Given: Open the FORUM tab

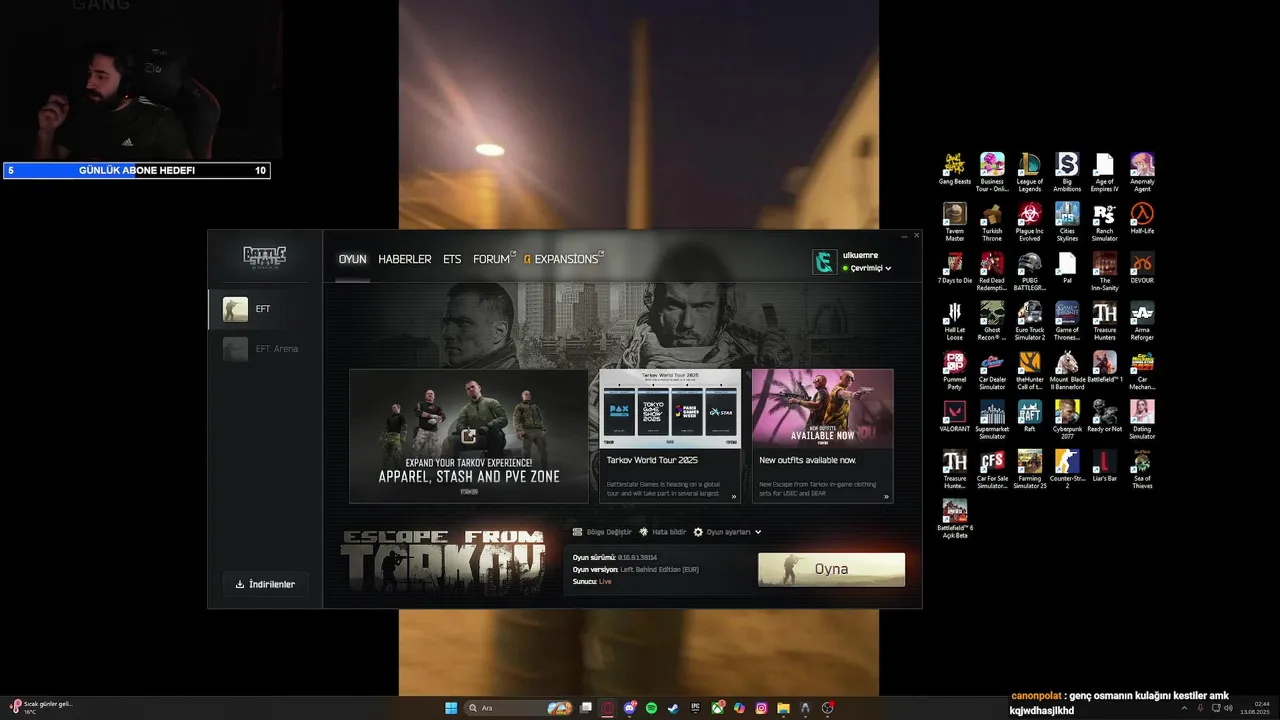Looking at the screenshot, I should point(493,259).
